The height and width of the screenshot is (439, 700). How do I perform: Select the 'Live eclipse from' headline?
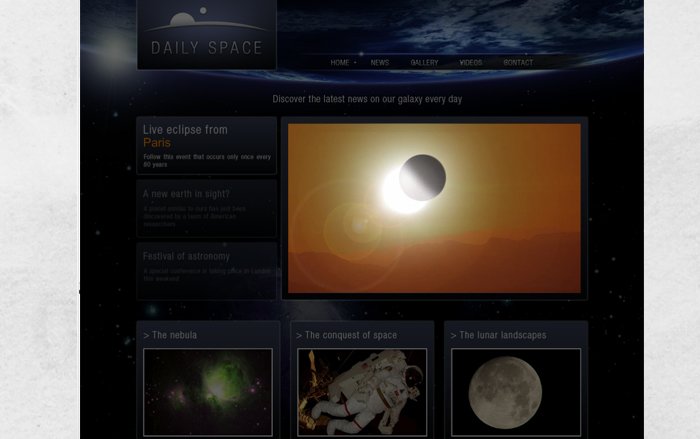coord(185,130)
